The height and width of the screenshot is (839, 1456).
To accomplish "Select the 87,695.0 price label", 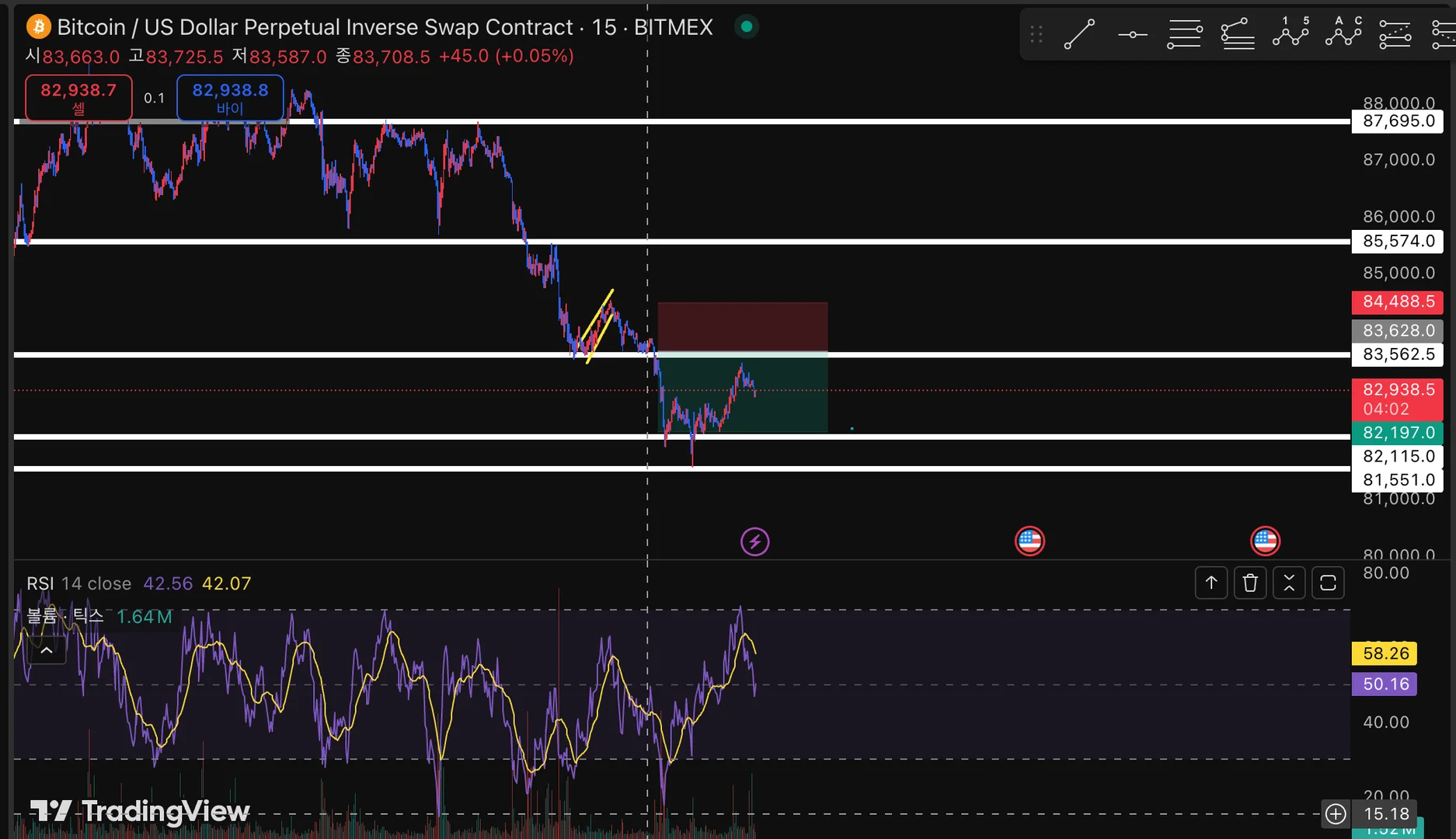I will pyautogui.click(x=1398, y=121).
